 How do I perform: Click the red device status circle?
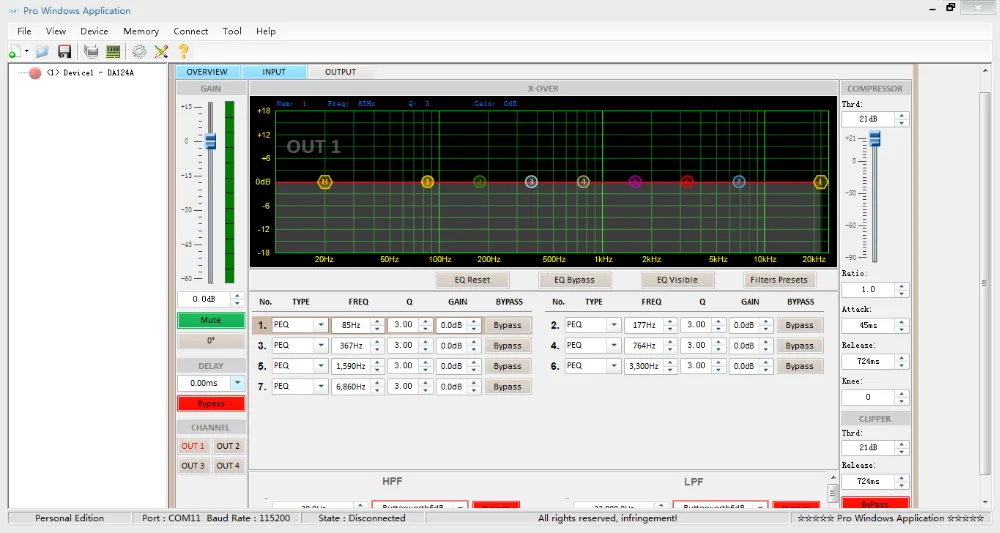click(x=35, y=73)
